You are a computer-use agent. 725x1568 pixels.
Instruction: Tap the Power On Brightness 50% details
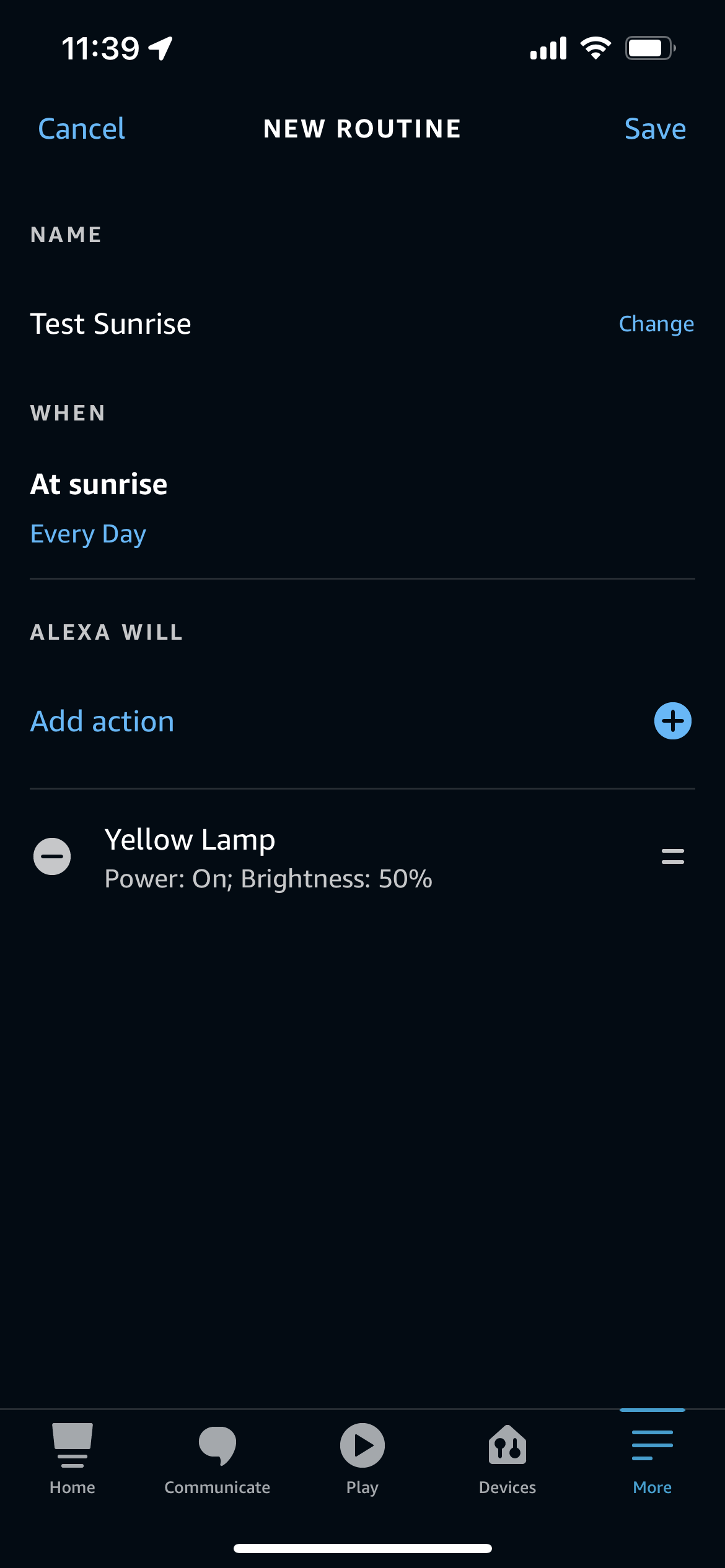coord(268,879)
